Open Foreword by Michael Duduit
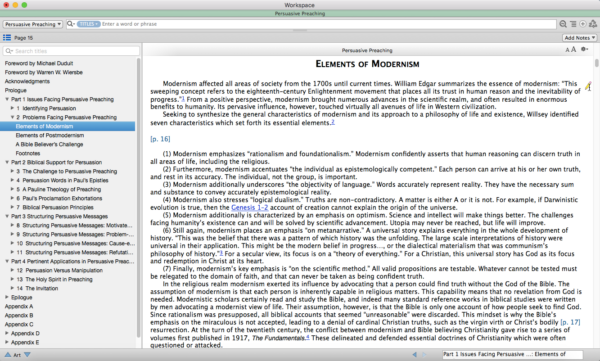Image resolution: width=600 pixels, height=361 pixels. click(x=39, y=63)
